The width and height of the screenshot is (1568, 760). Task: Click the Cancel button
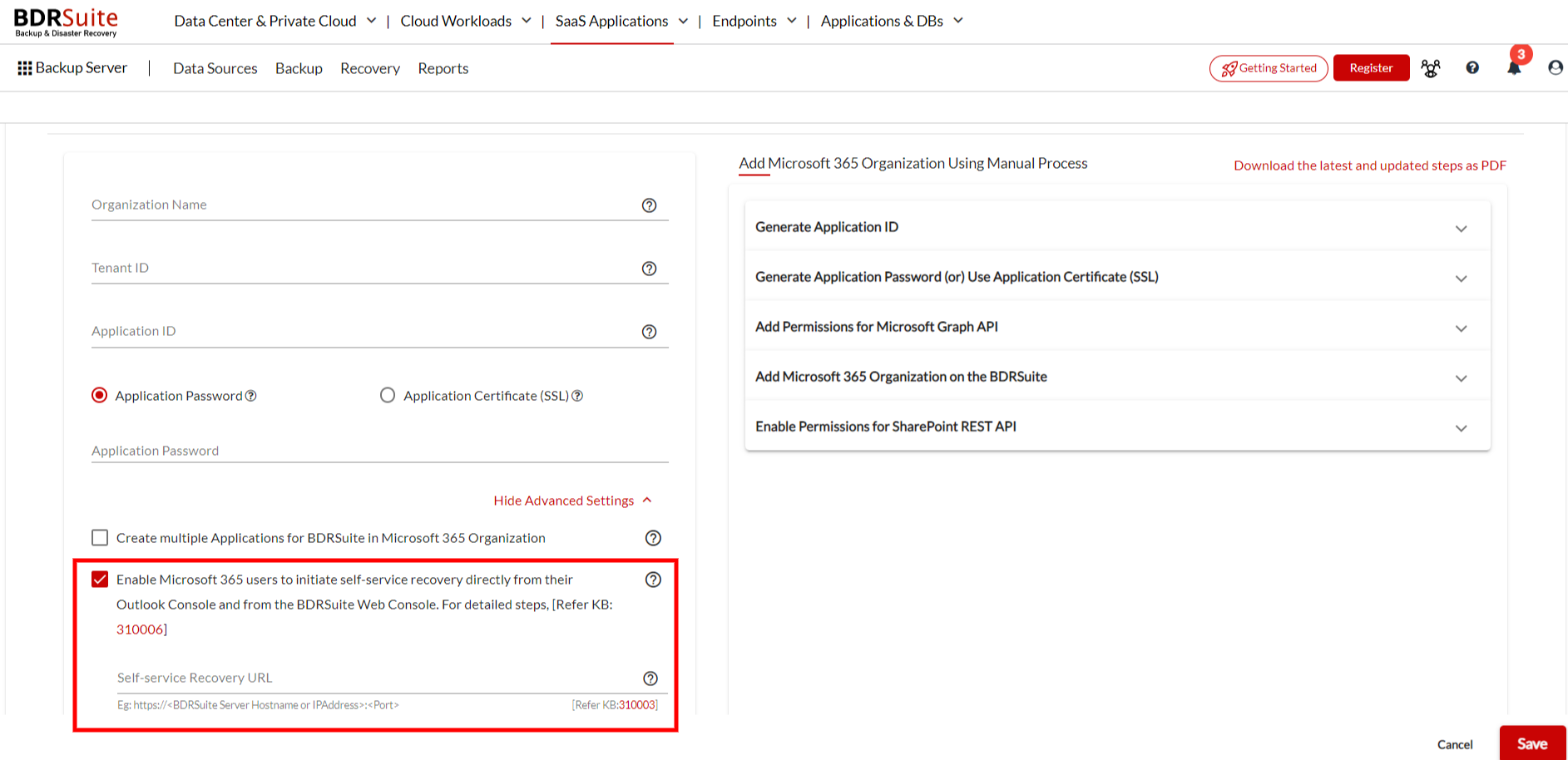[x=1455, y=744]
